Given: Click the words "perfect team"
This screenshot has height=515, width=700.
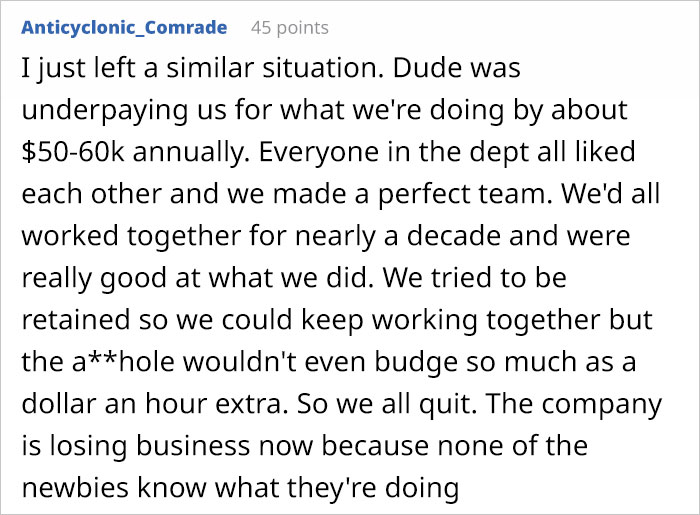Looking at the screenshot, I should coord(487,196).
